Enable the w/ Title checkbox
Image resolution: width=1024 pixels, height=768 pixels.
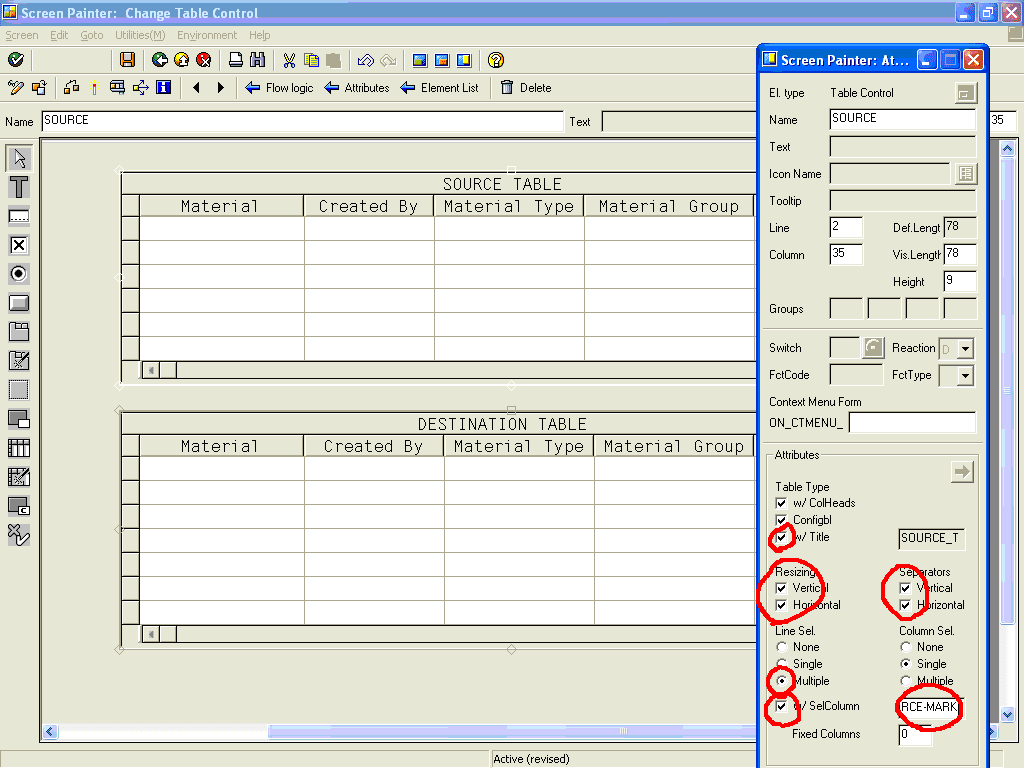782,538
